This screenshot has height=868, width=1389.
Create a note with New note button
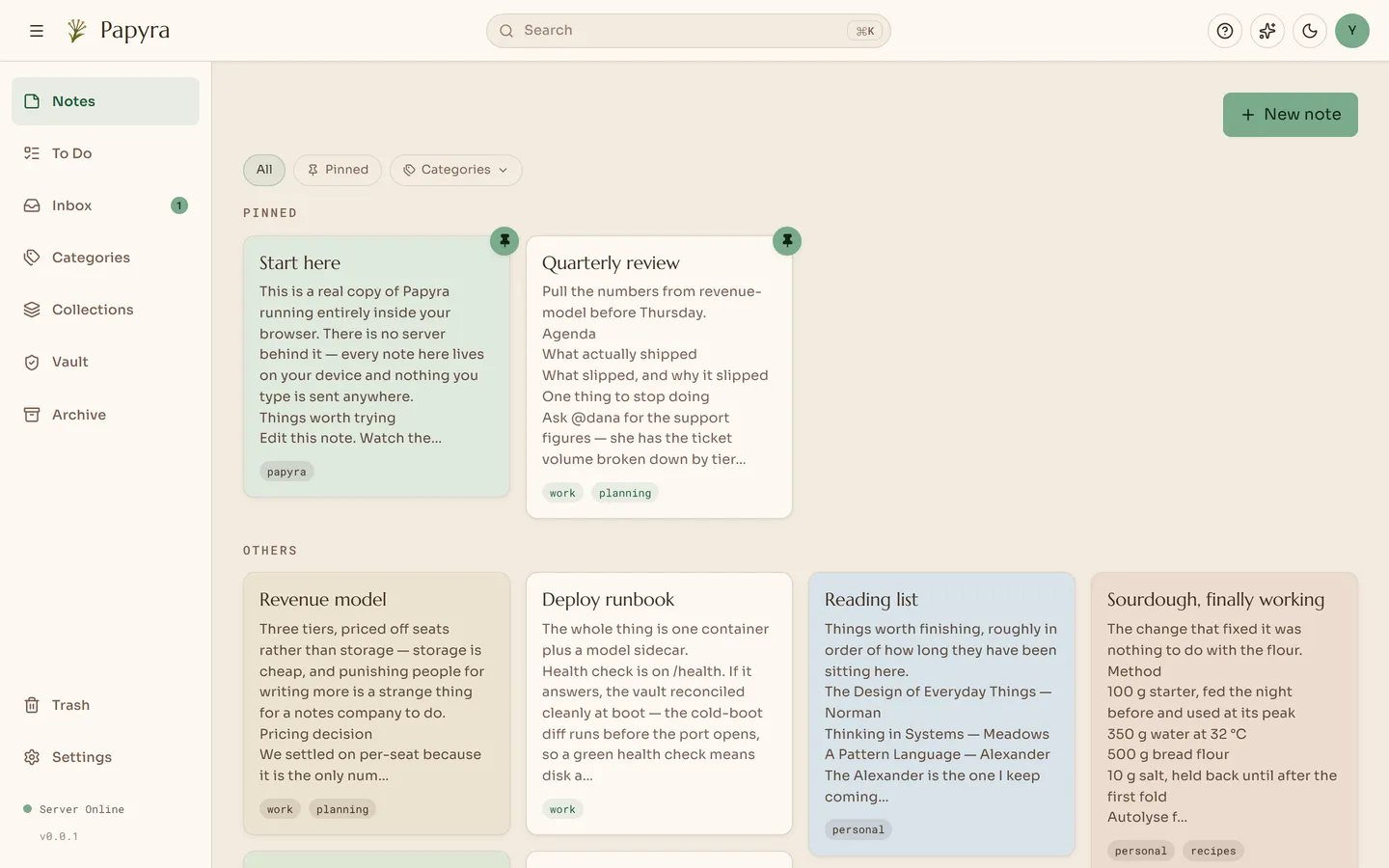click(1290, 115)
